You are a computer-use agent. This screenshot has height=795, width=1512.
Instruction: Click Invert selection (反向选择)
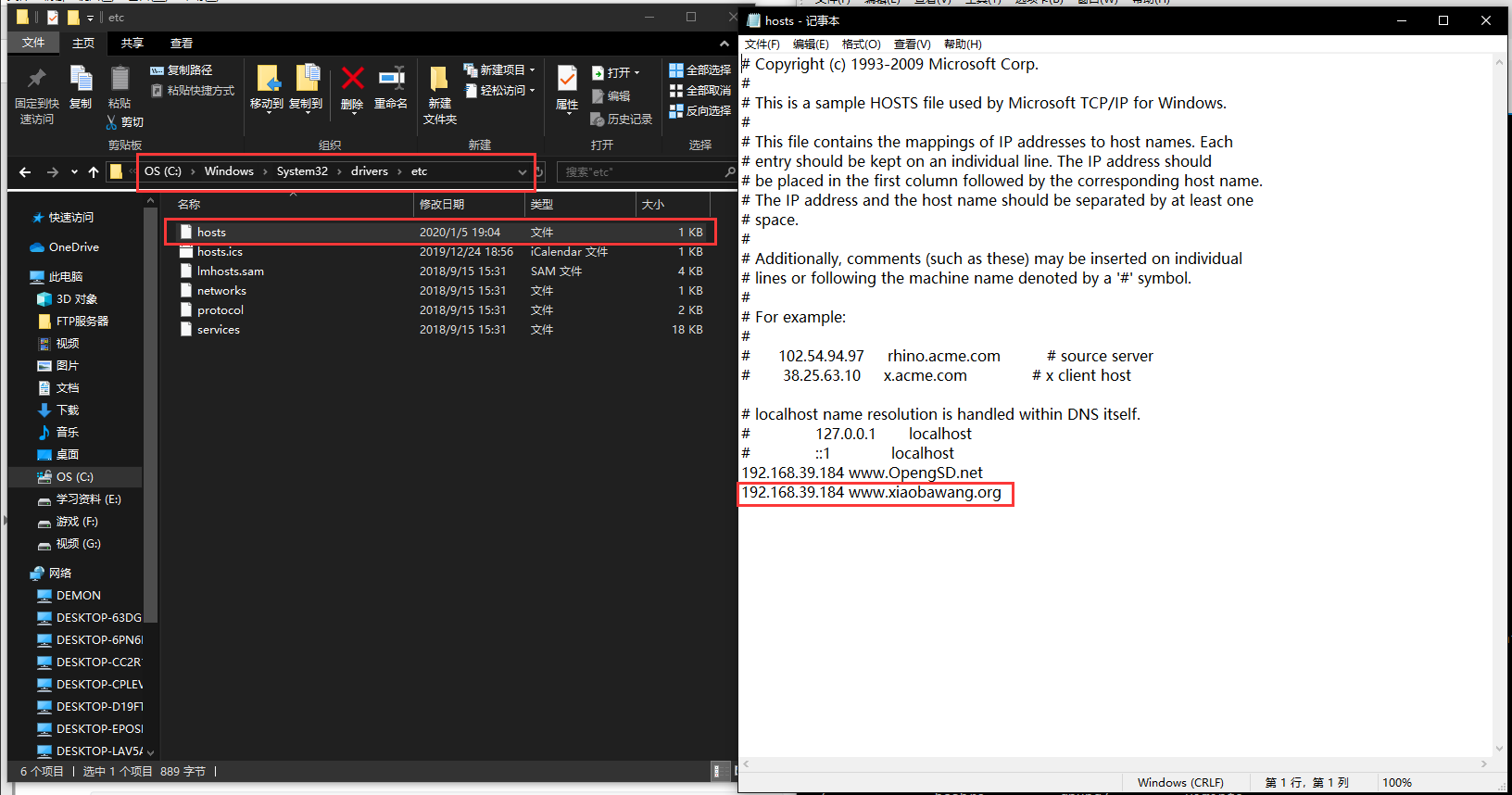click(x=700, y=110)
